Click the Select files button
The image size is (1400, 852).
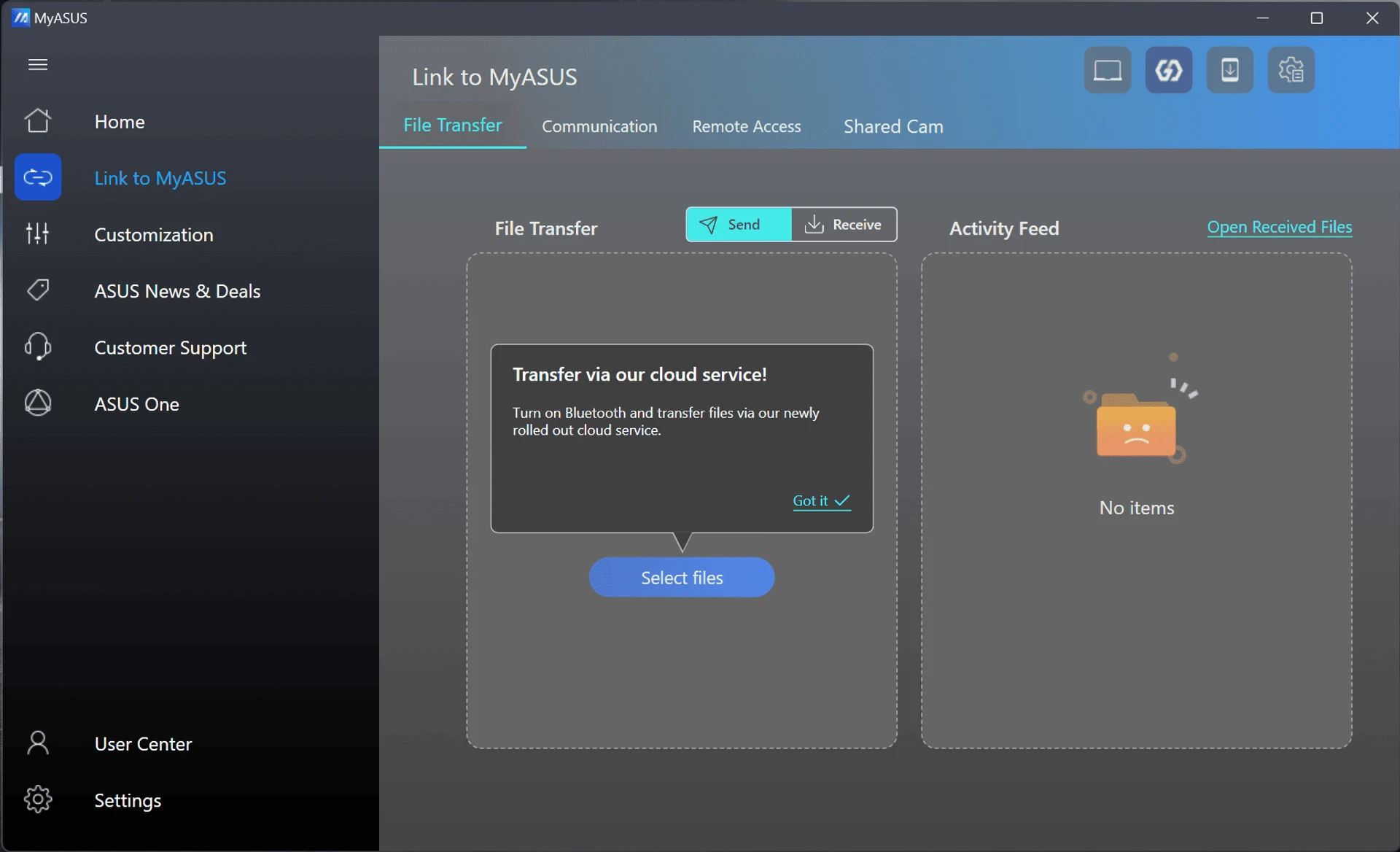[x=682, y=578]
